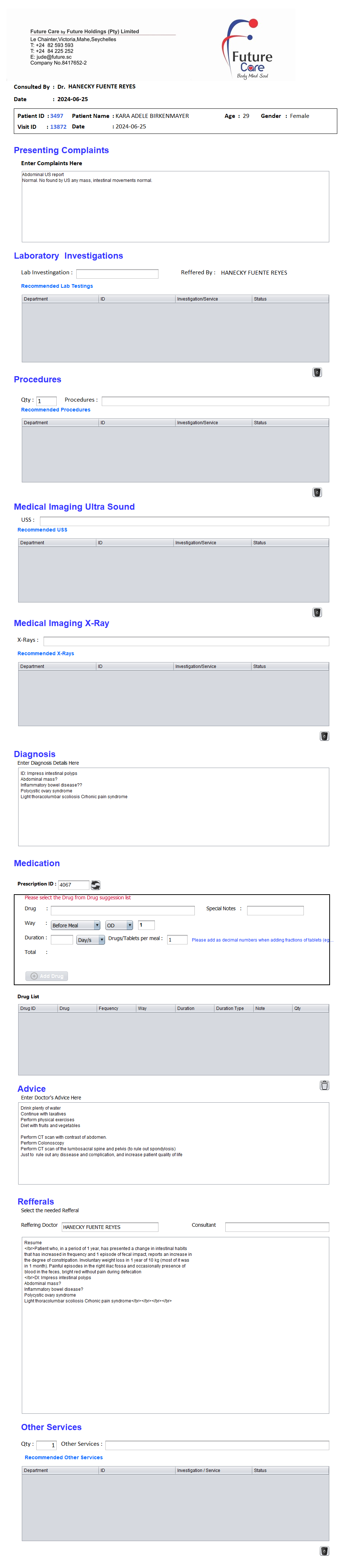Click the Special Notes field

[x=275, y=910]
